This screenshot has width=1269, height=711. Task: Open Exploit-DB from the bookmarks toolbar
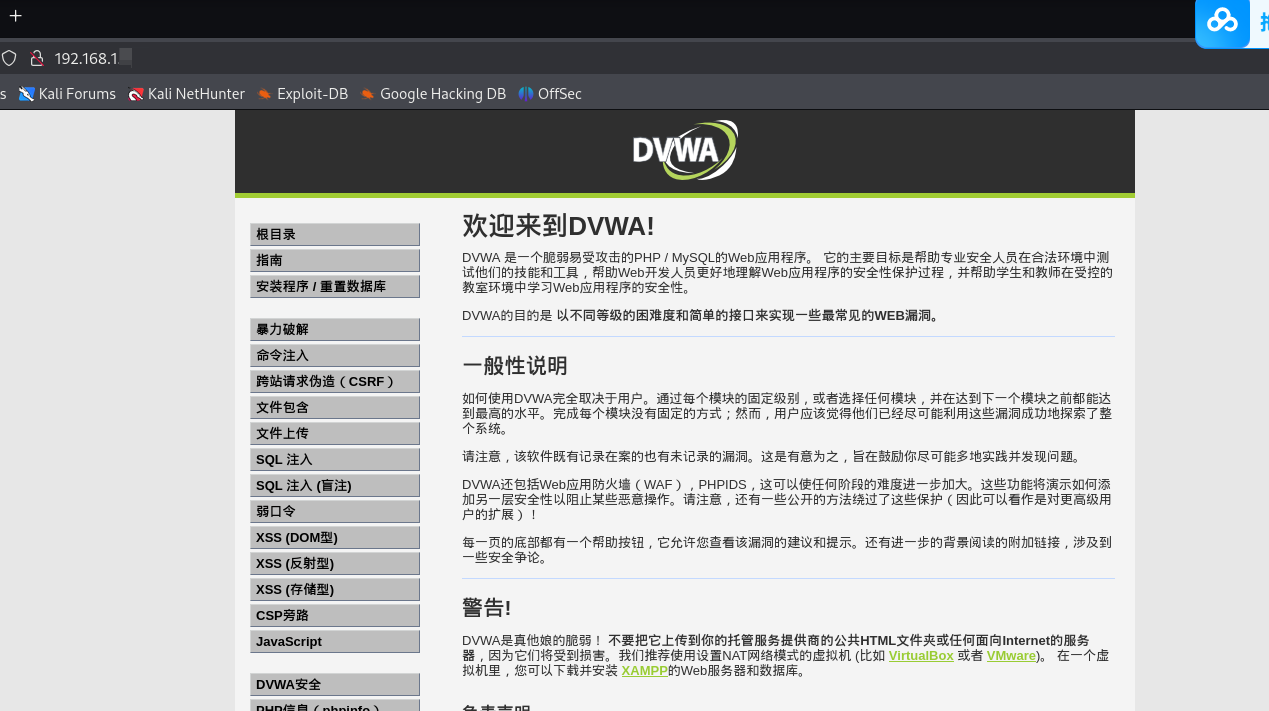pyautogui.click(x=265, y=93)
